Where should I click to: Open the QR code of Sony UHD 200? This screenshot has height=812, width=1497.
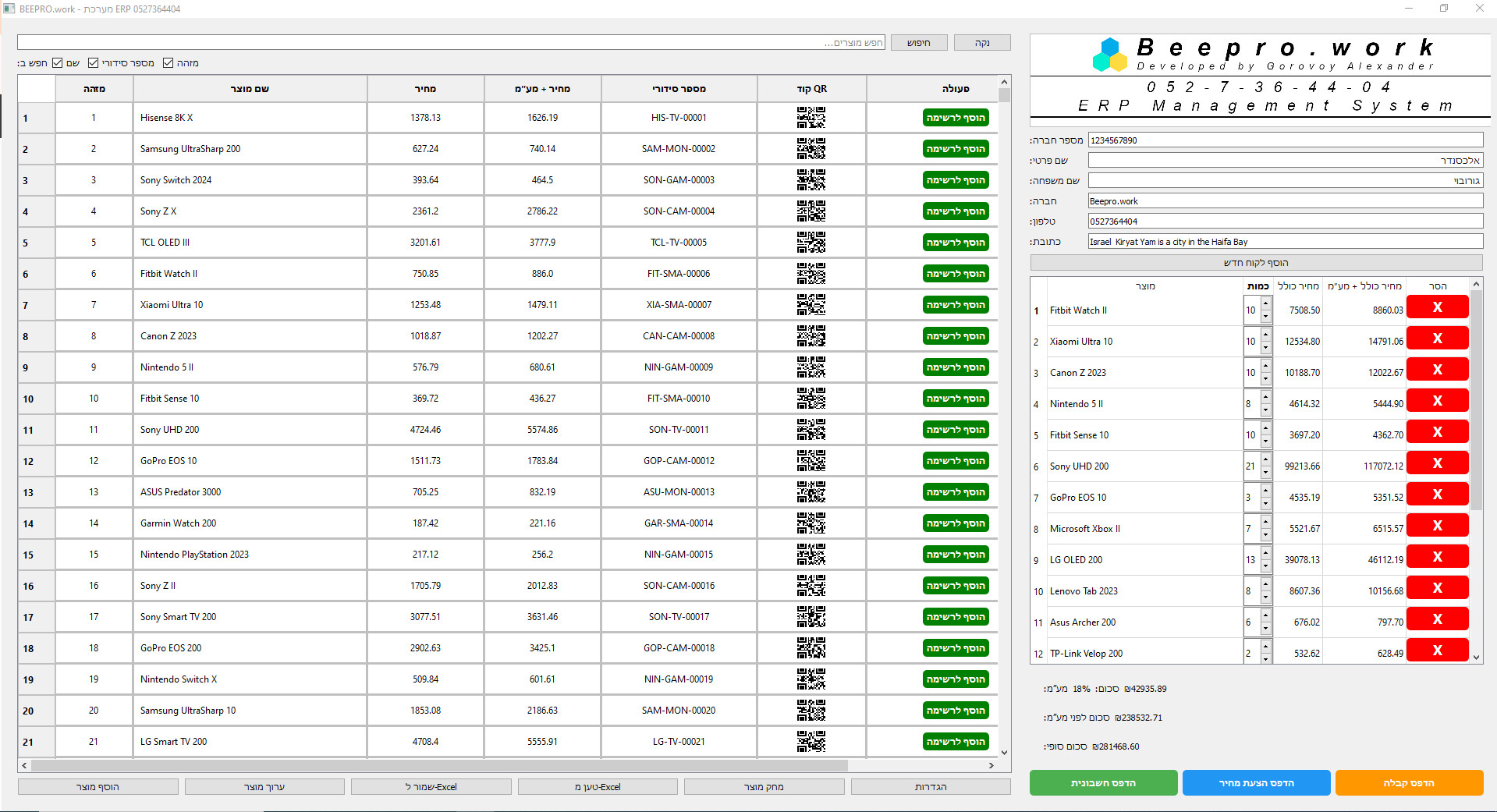point(811,430)
